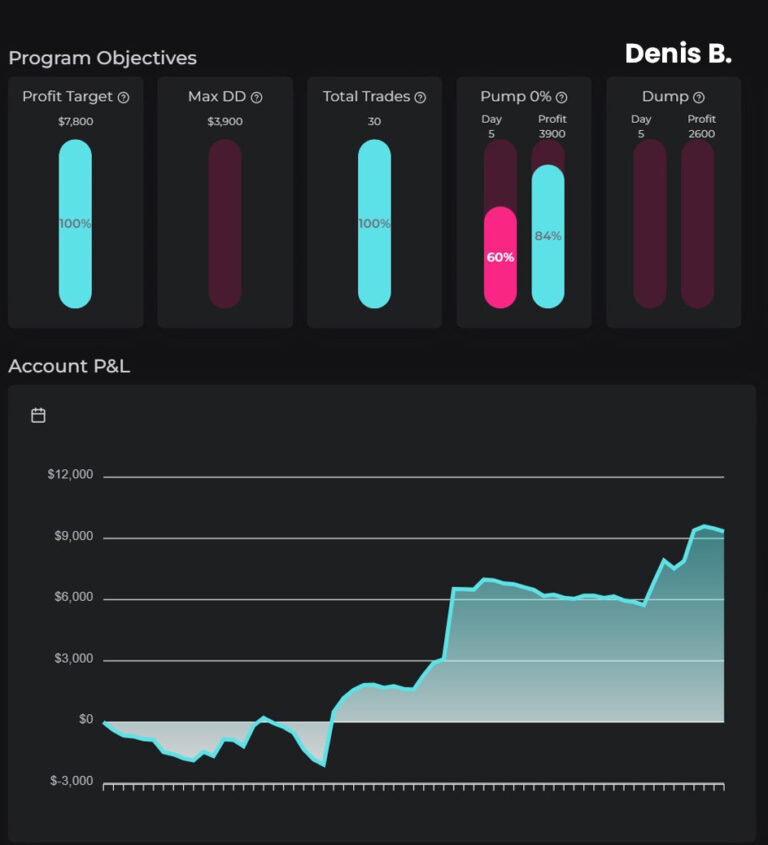The height and width of the screenshot is (845, 768).
Task: Click the Total Trades question mark icon
Action: (x=420, y=98)
